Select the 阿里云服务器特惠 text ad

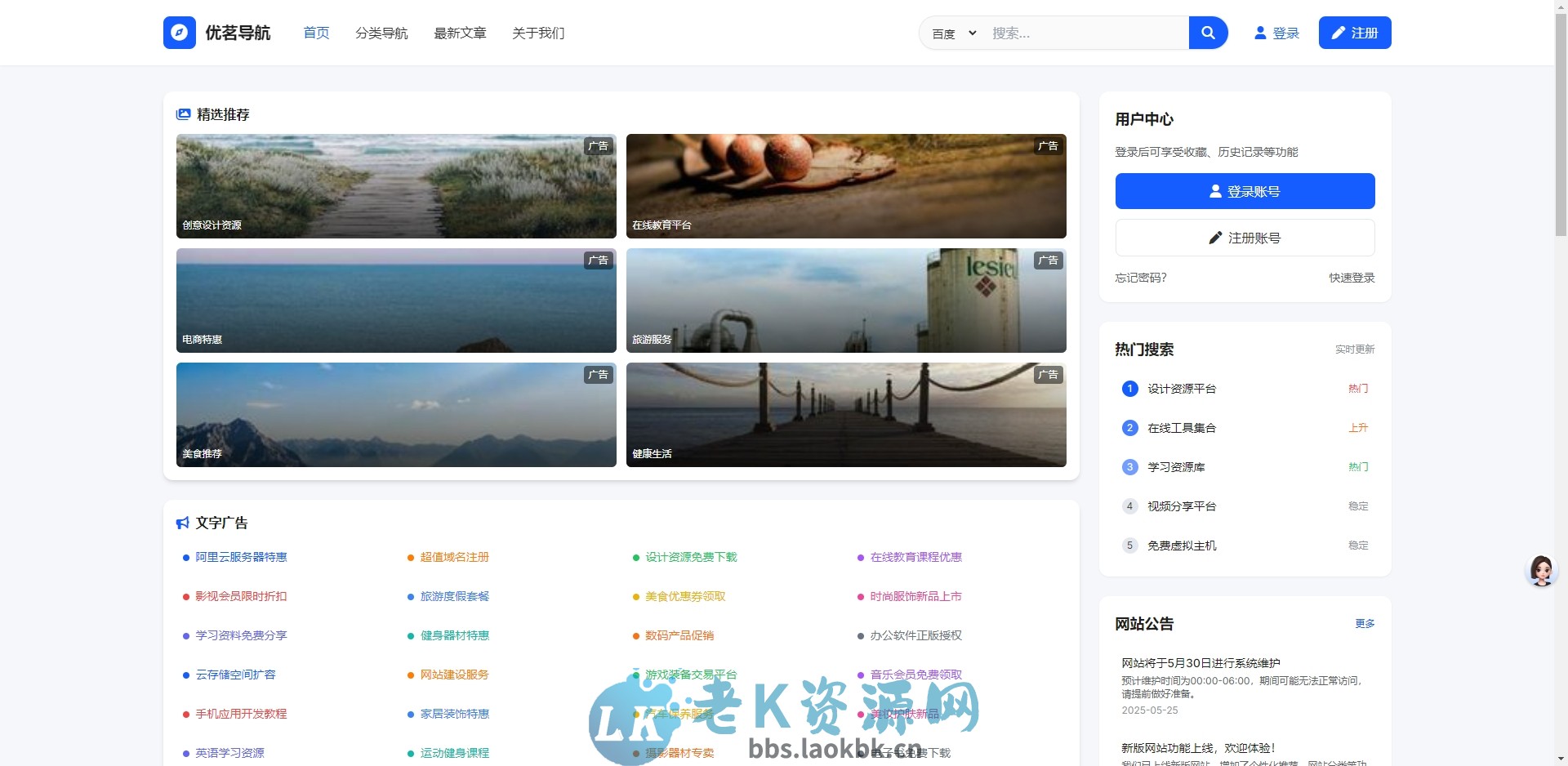click(x=240, y=557)
